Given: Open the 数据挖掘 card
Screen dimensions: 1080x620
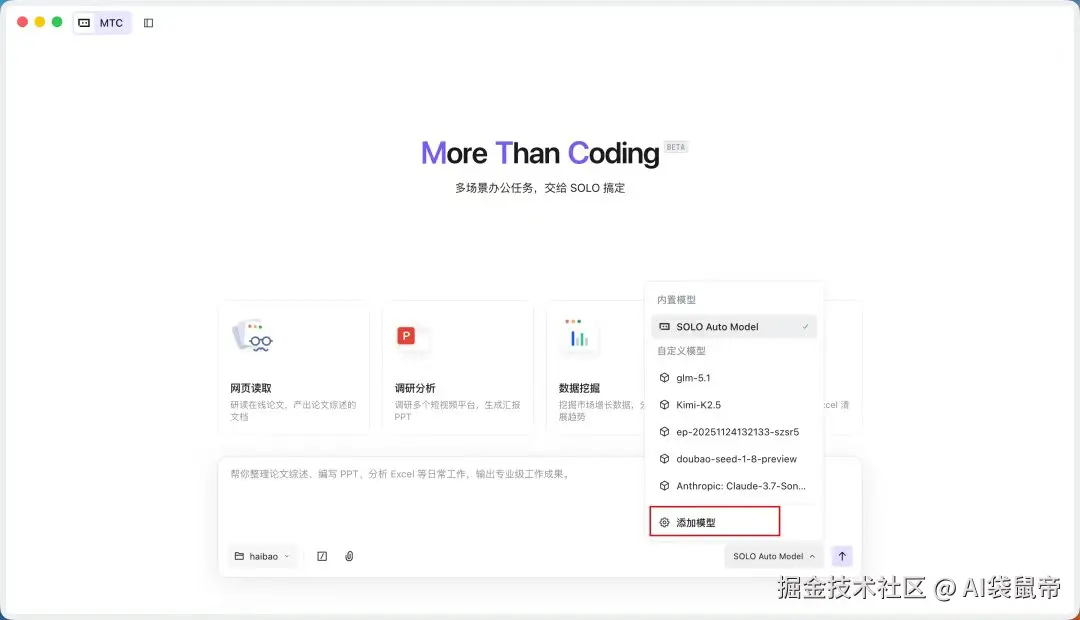Looking at the screenshot, I should click(595, 368).
